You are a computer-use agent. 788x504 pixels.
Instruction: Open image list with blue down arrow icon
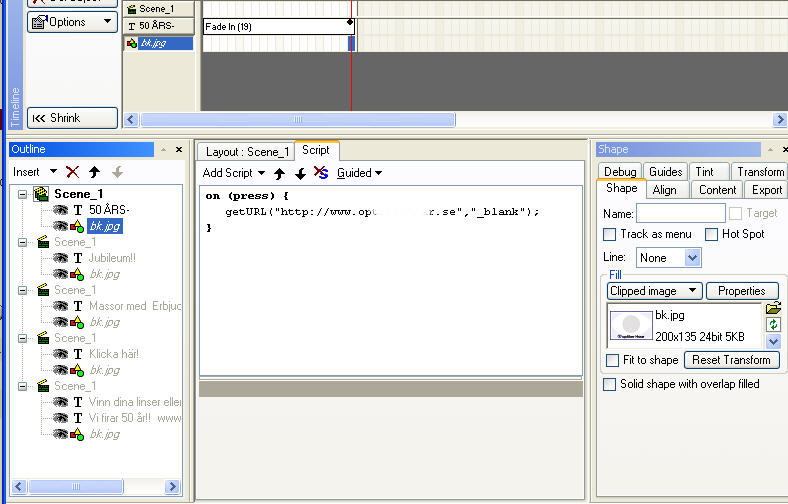773,342
